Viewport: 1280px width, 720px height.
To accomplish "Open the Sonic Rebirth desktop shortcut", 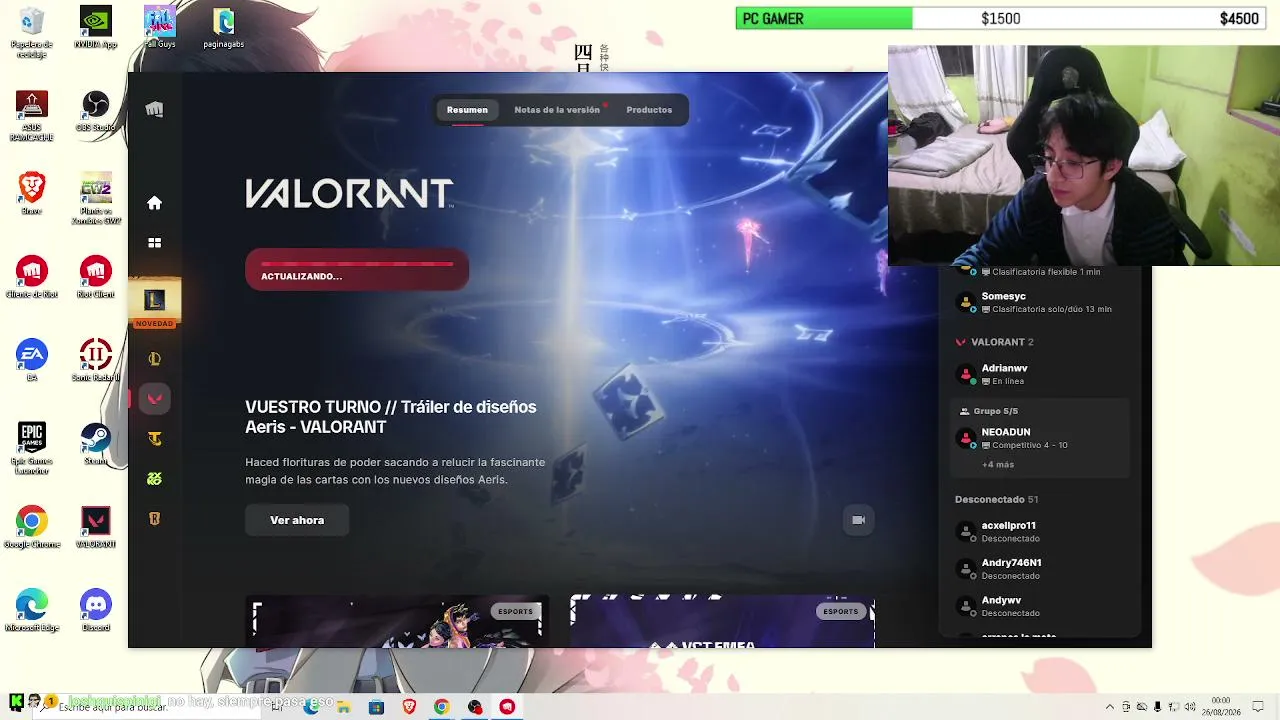I will pos(96,361).
